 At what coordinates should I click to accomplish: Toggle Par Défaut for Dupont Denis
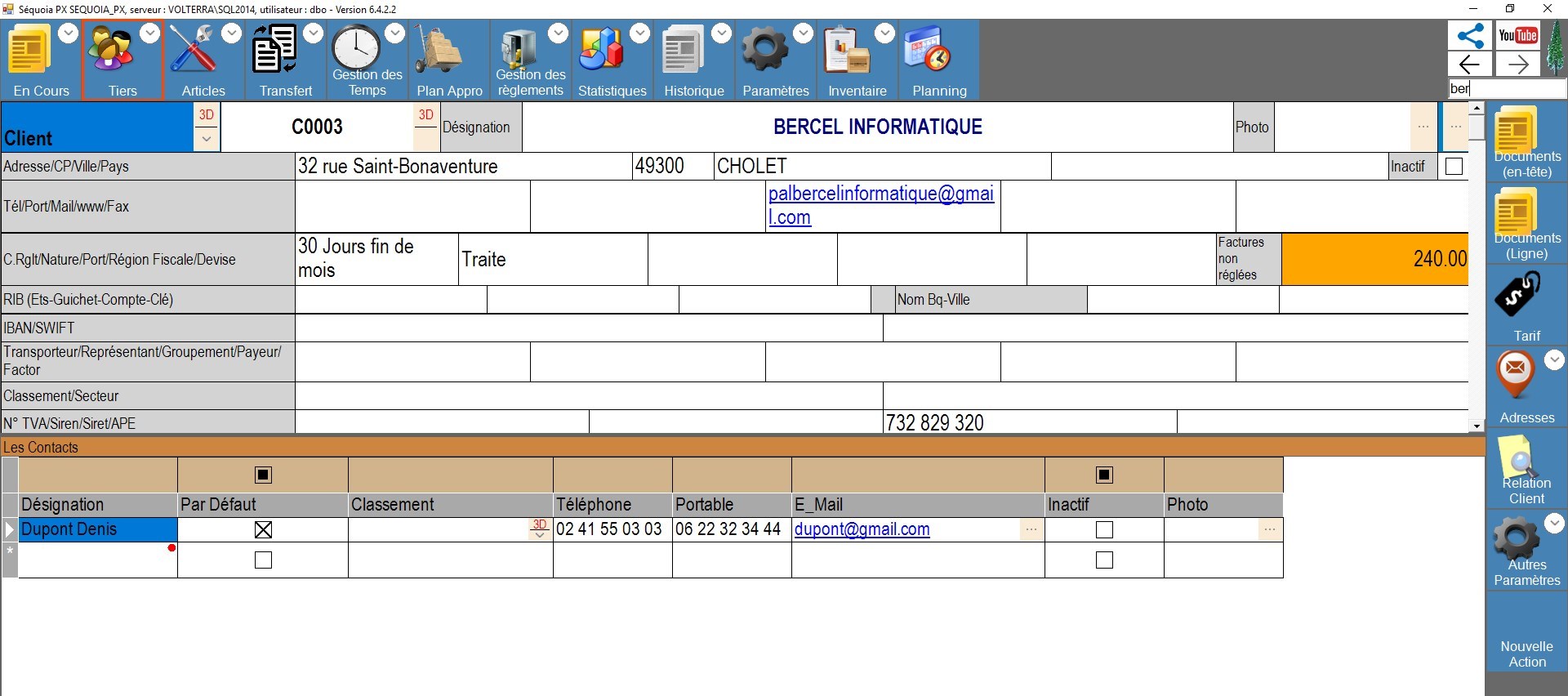263,529
